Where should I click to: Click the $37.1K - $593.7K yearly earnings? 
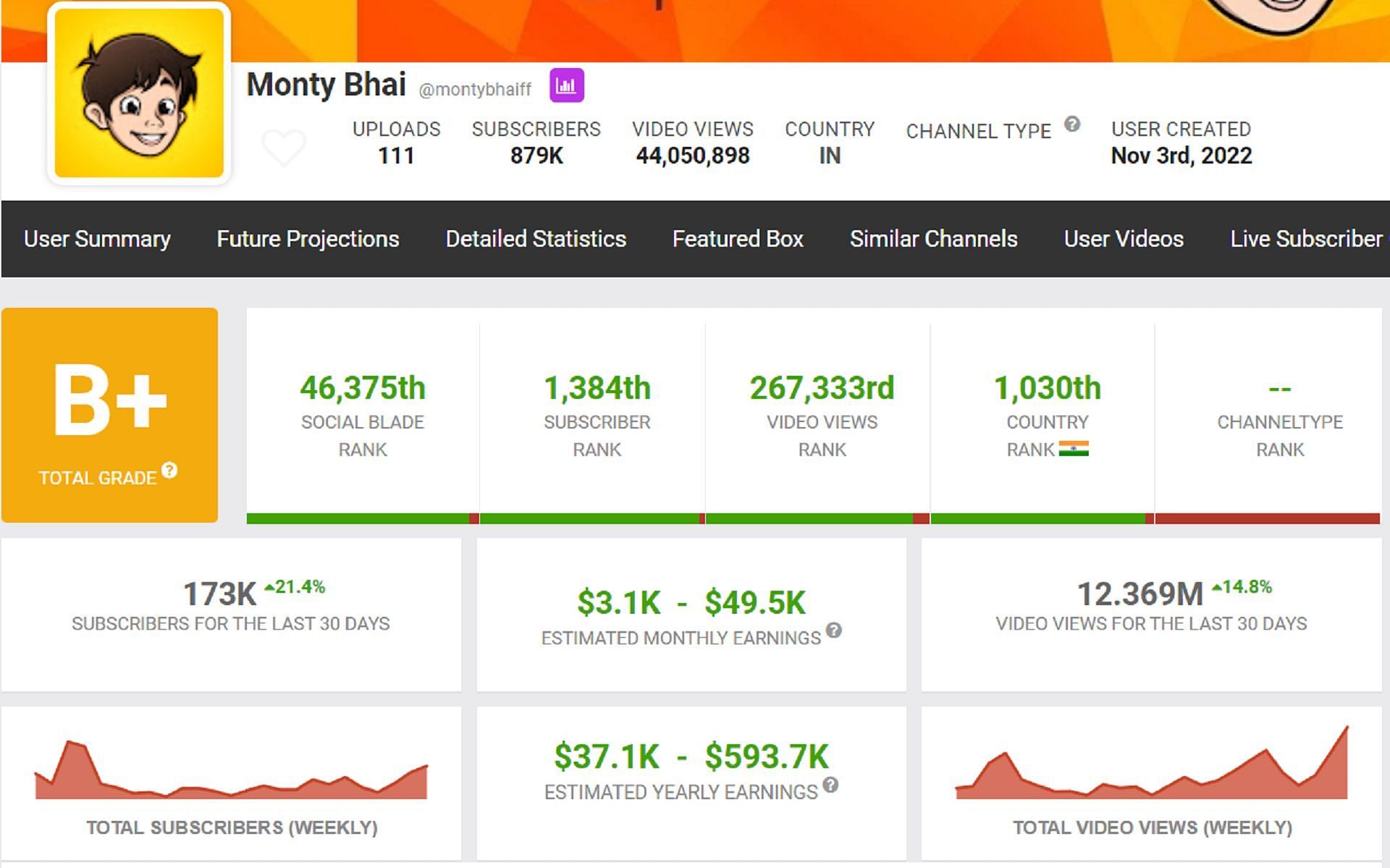[691, 757]
